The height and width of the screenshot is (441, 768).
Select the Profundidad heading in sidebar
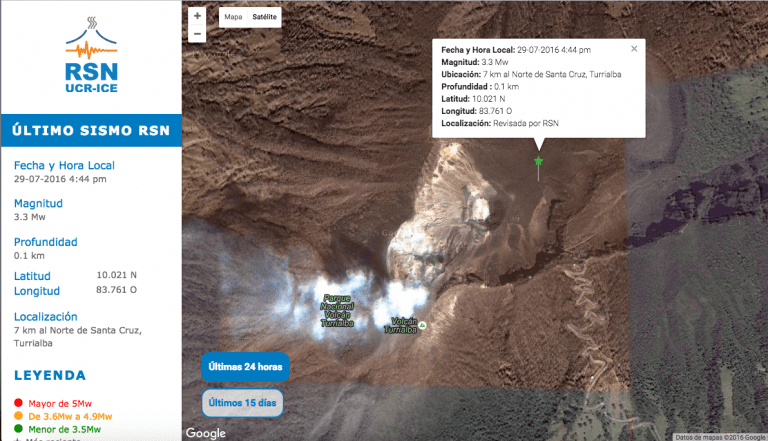46,242
